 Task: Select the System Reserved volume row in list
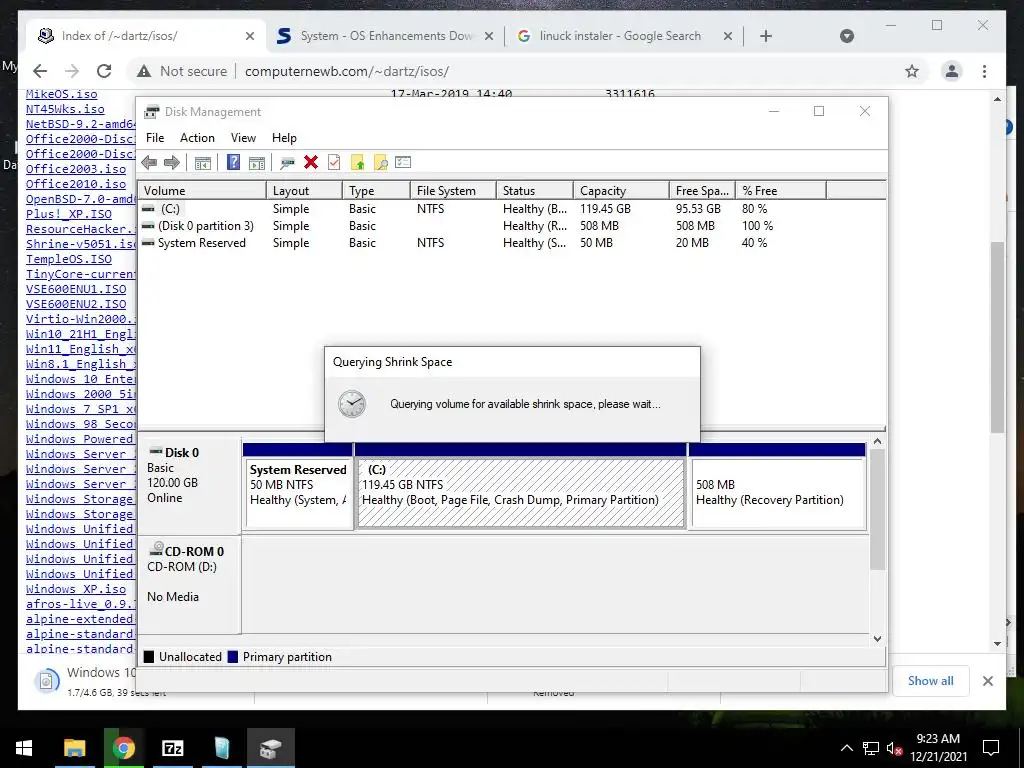[x=511, y=243]
